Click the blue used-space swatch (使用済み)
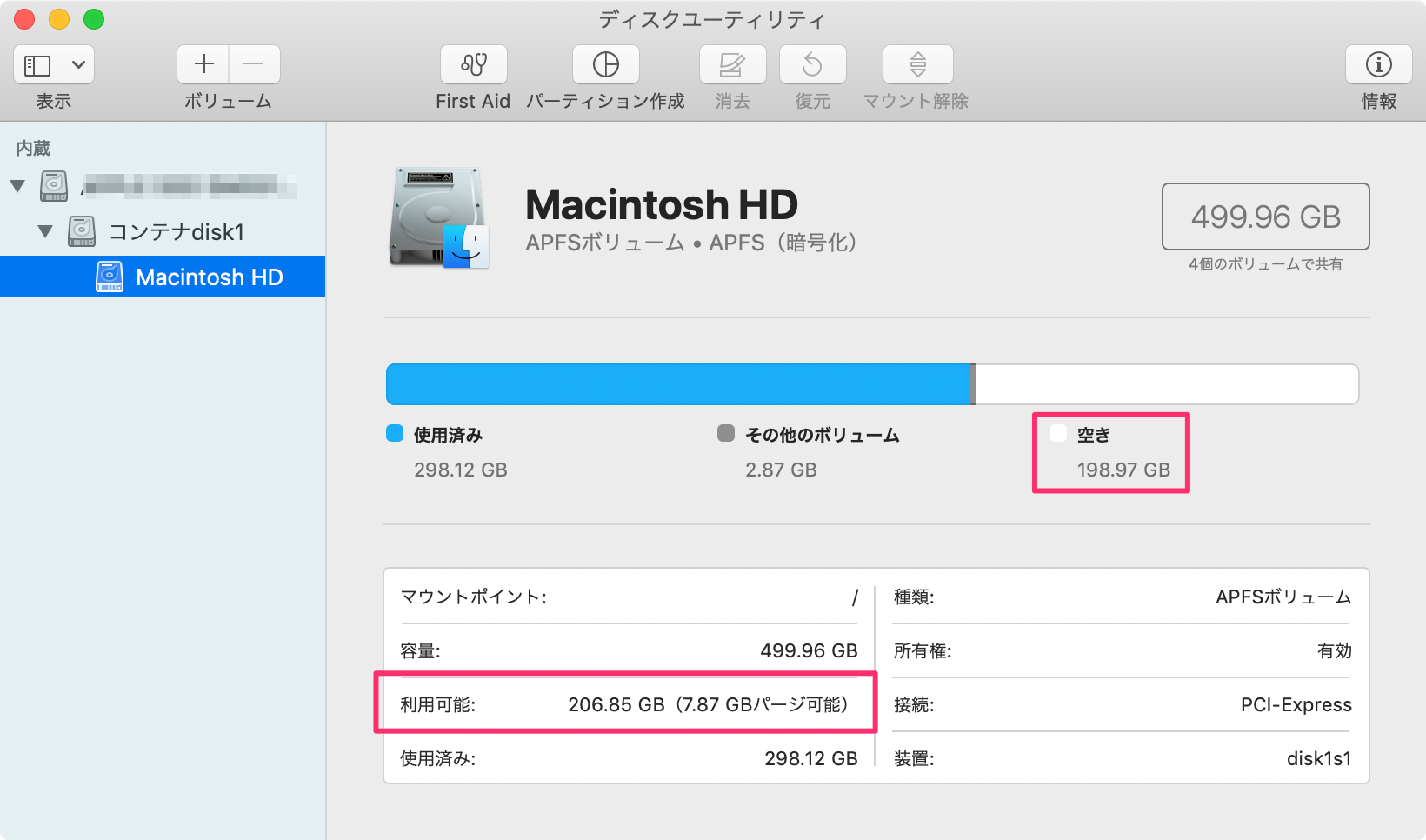The width and height of the screenshot is (1426, 840). pyautogui.click(x=395, y=434)
